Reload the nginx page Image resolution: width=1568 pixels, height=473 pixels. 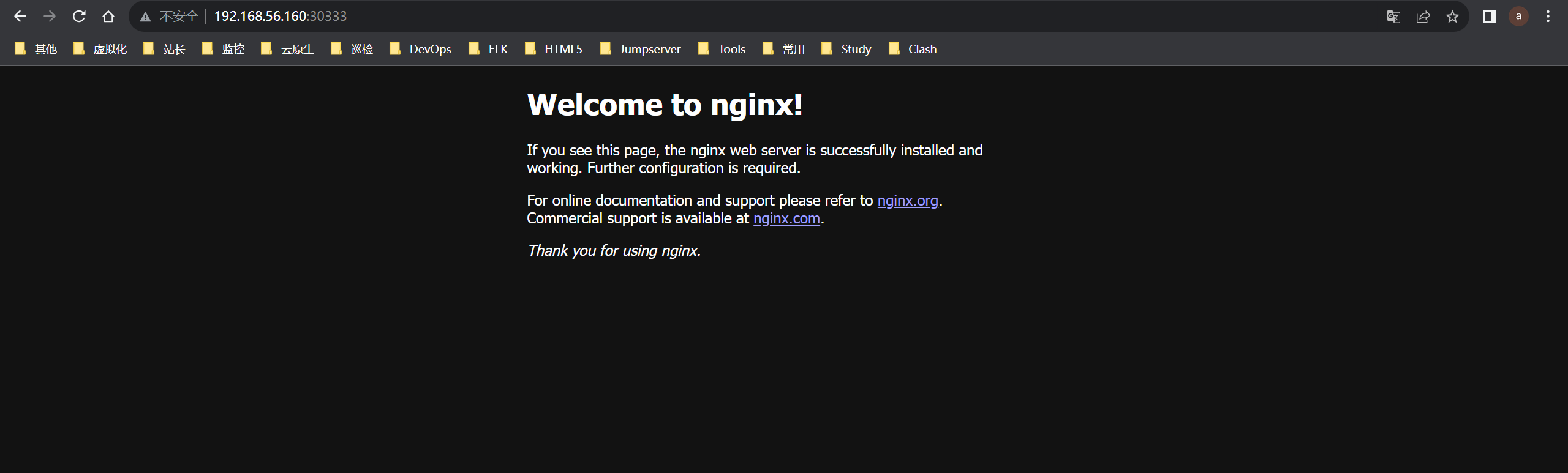coord(79,17)
